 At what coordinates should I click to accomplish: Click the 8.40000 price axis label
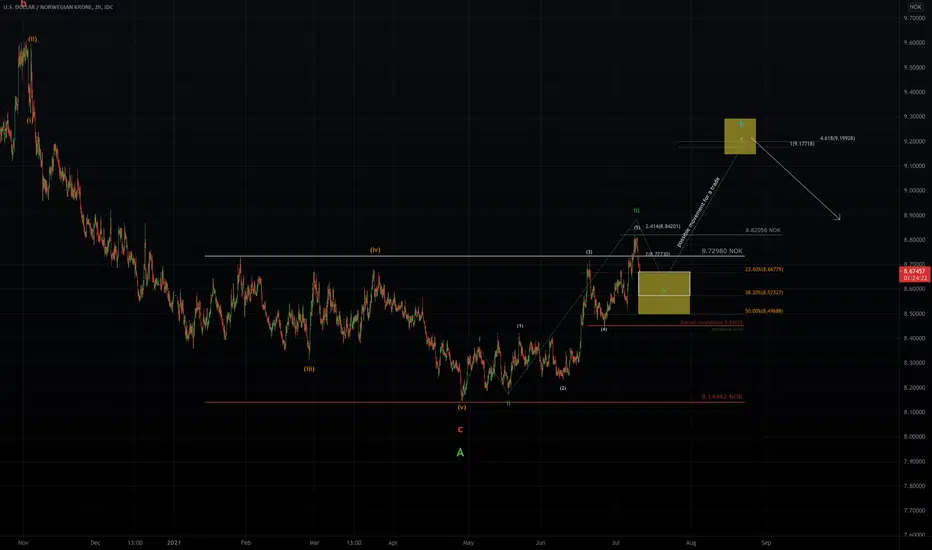tap(914, 338)
